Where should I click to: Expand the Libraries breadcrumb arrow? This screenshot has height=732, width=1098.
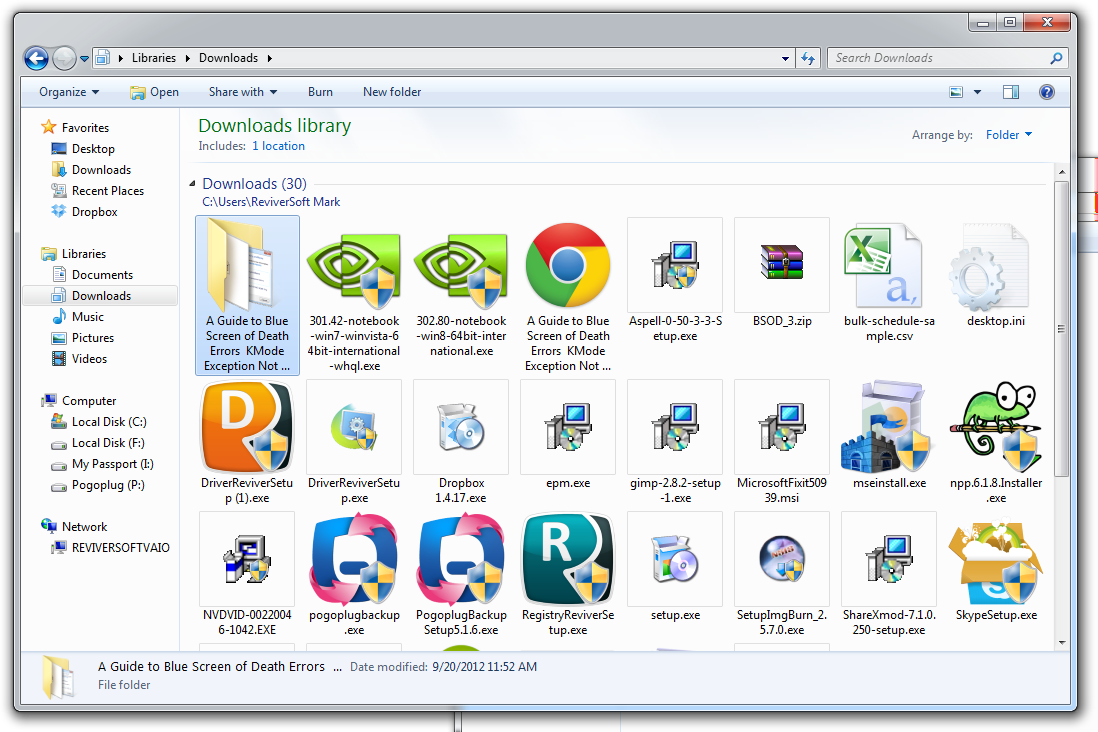click(188, 58)
